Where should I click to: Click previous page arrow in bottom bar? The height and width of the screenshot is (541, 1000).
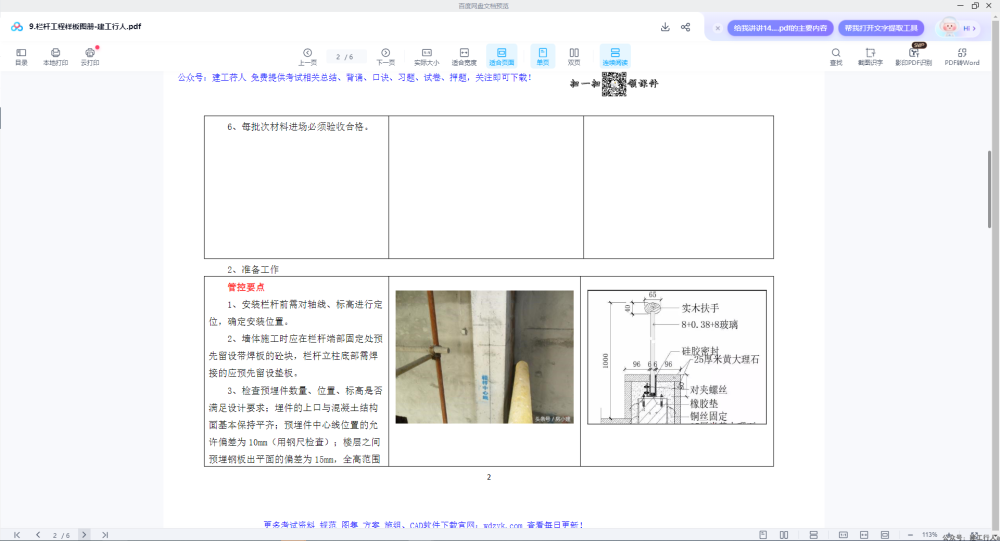tap(38, 535)
